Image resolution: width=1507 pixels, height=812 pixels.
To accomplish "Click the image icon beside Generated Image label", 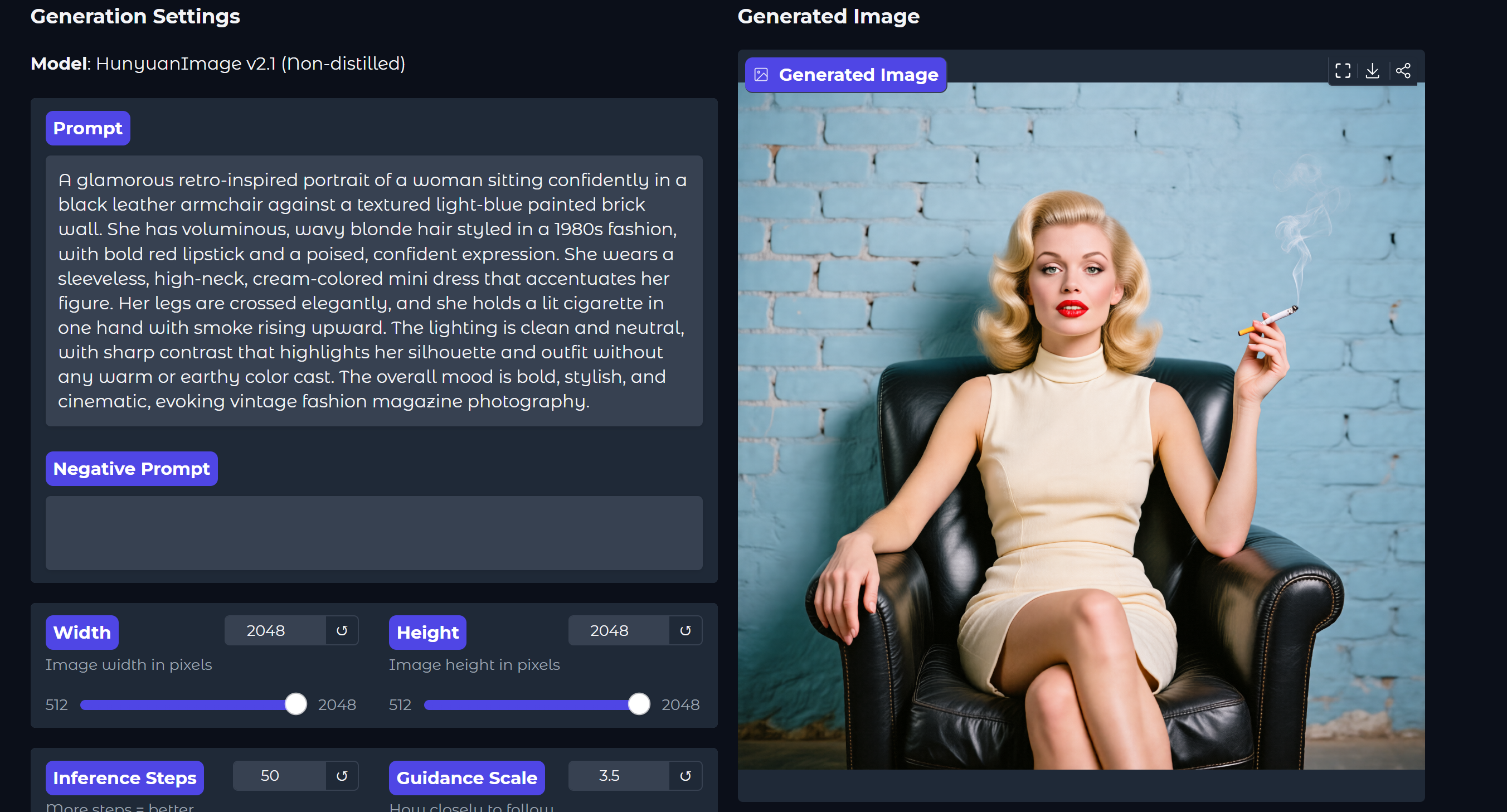I will pyautogui.click(x=761, y=75).
